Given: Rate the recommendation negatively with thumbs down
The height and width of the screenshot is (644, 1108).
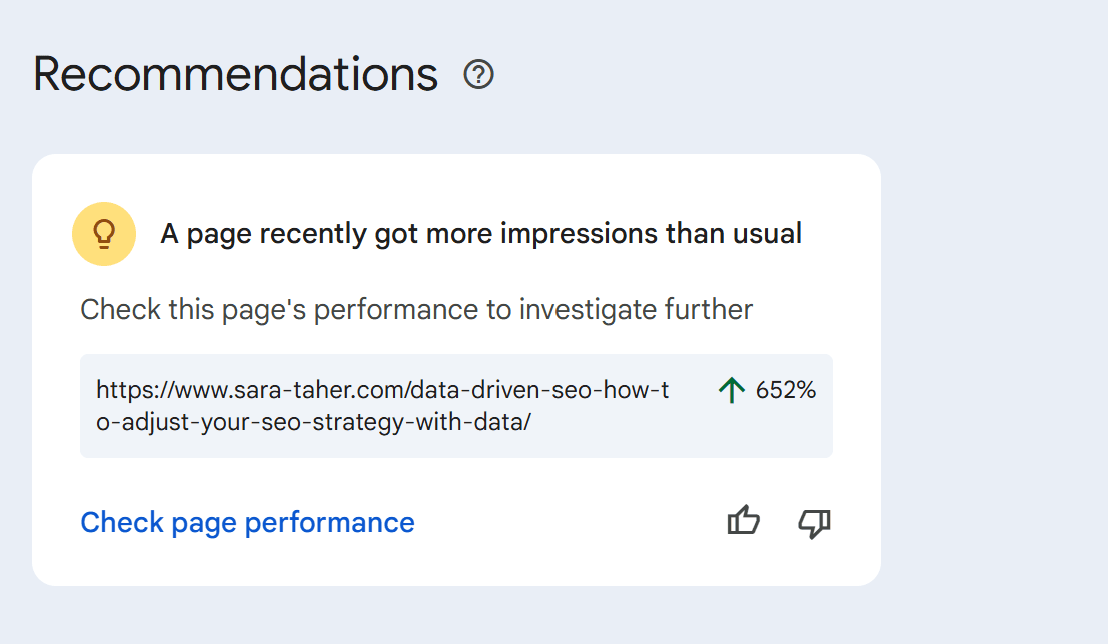Looking at the screenshot, I should [x=814, y=522].
